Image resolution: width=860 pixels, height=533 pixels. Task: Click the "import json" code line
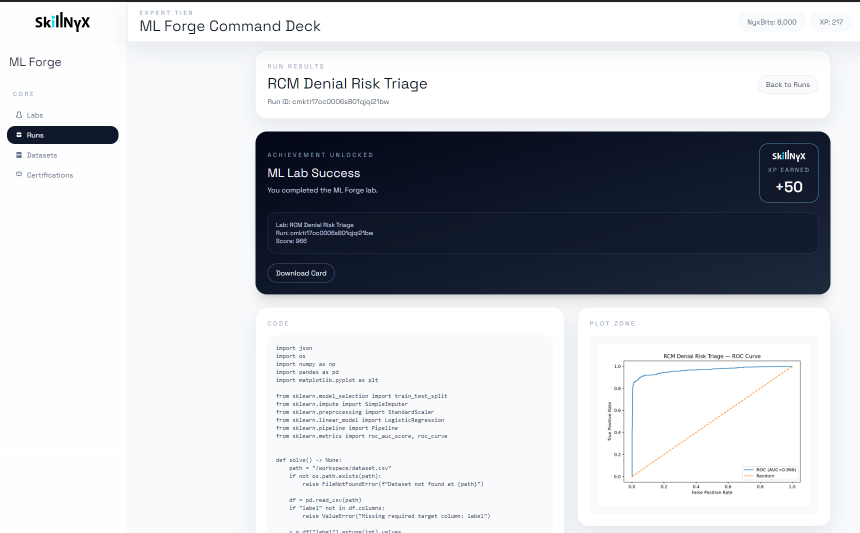tap(294, 348)
